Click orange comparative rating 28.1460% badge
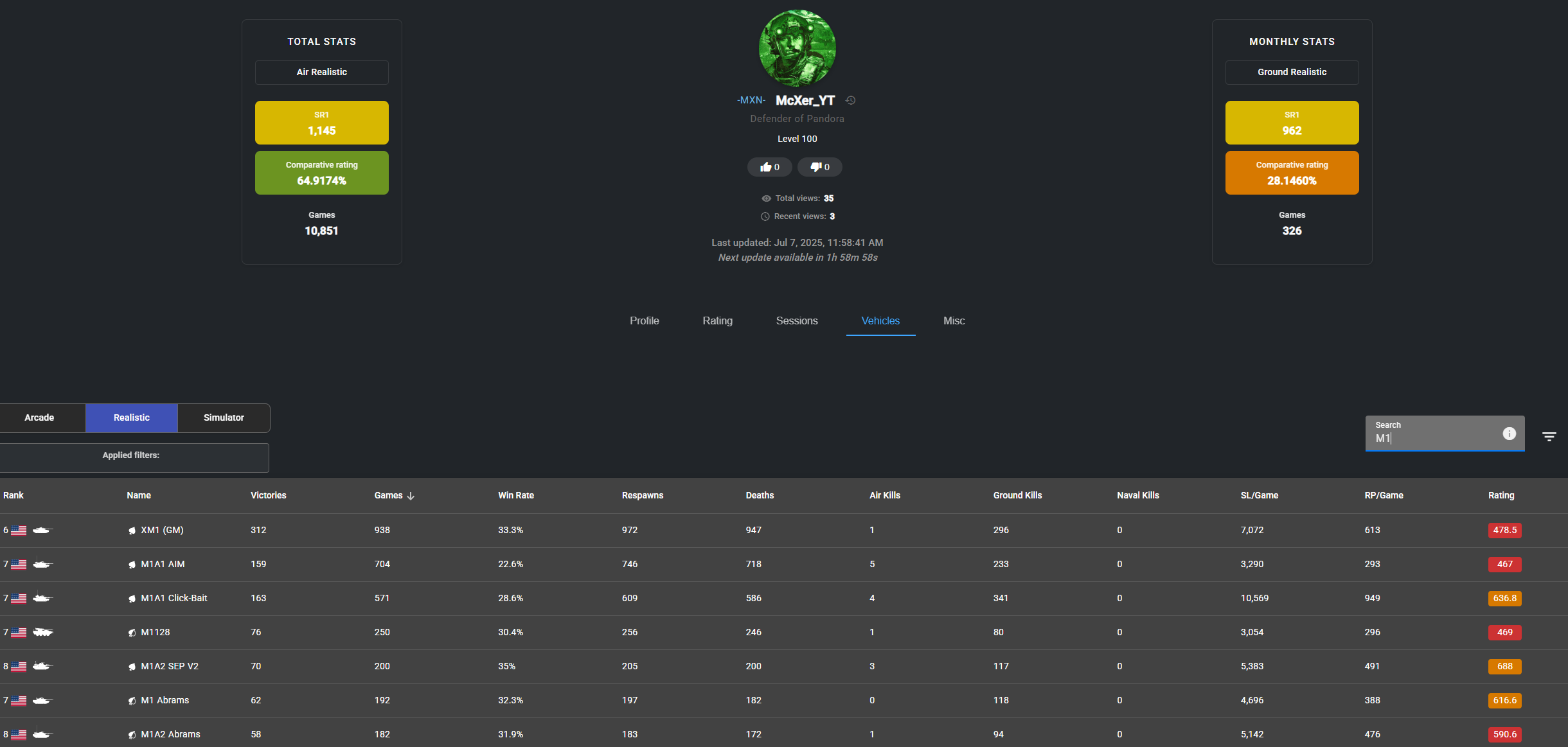Image resolution: width=1568 pixels, height=747 pixels. (1292, 173)
